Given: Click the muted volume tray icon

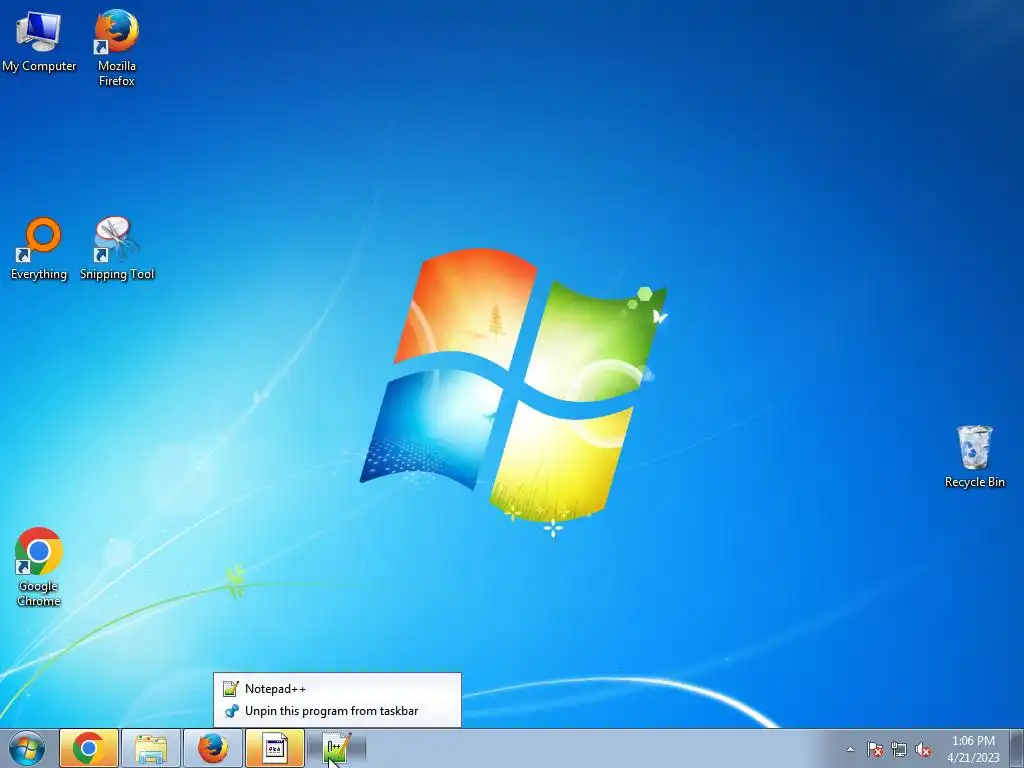Looking at the screenshot, I should coord(923,749).
